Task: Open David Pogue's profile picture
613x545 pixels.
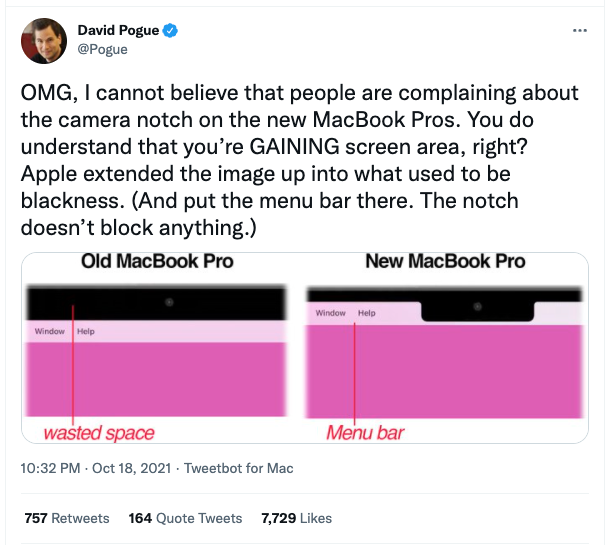Action: click(44, 41)
